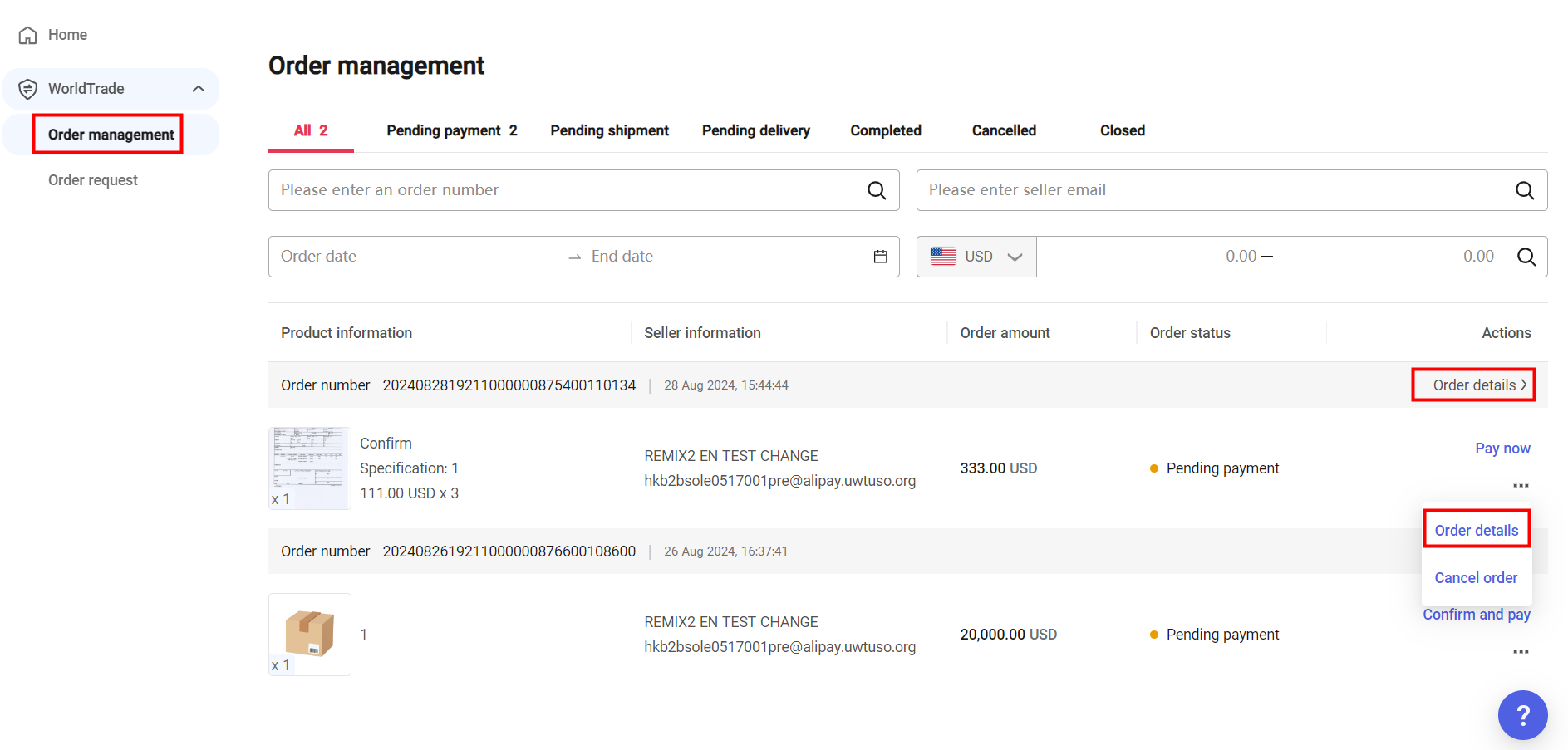Screen dimensions: 1568x750
Task: Open the USD currency dropdown
Action: coord(976,257)
